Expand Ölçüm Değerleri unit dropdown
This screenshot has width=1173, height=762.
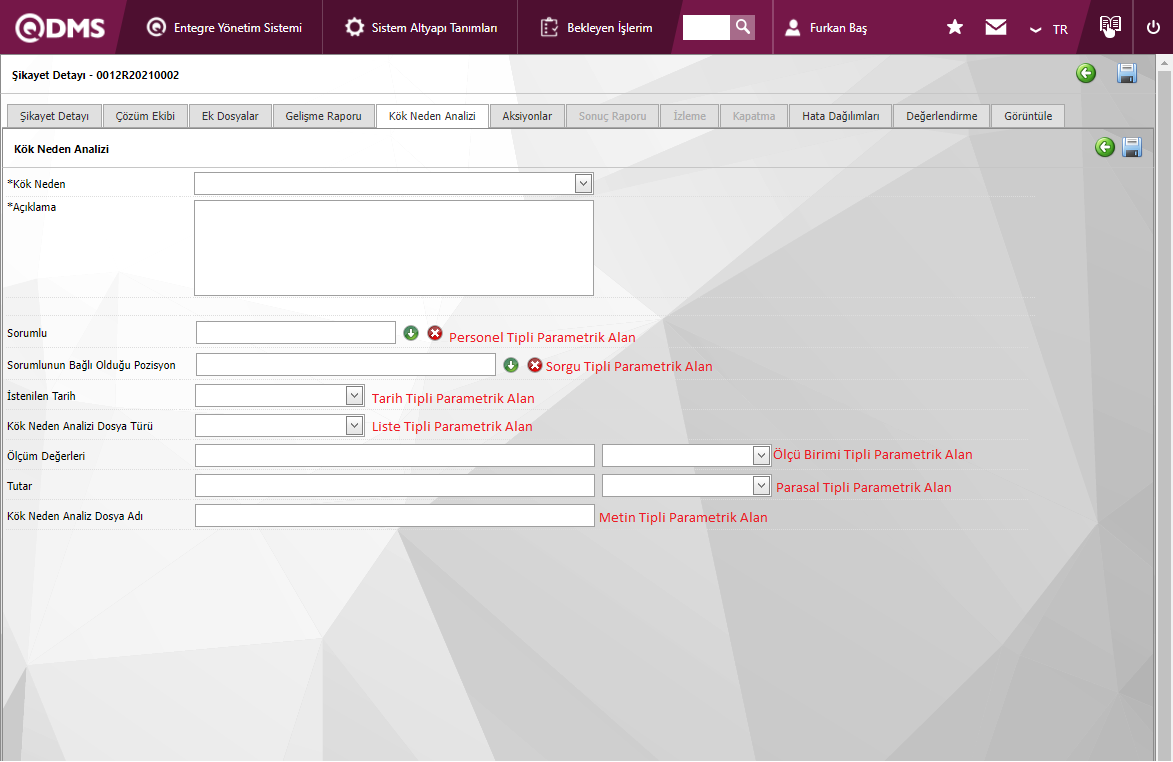[x=761, y=455]
